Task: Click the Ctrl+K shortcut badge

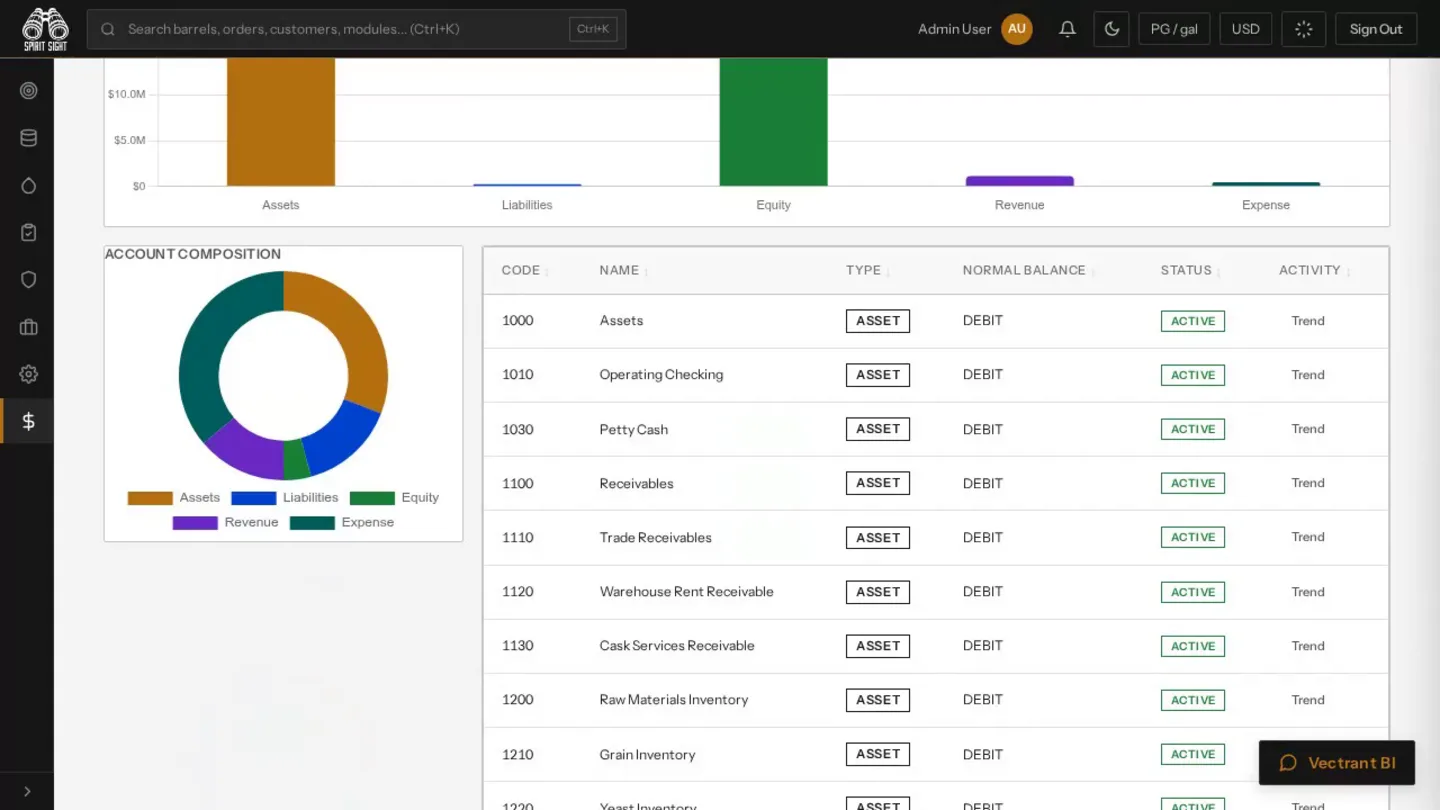Action: click(x=593, y=29)
